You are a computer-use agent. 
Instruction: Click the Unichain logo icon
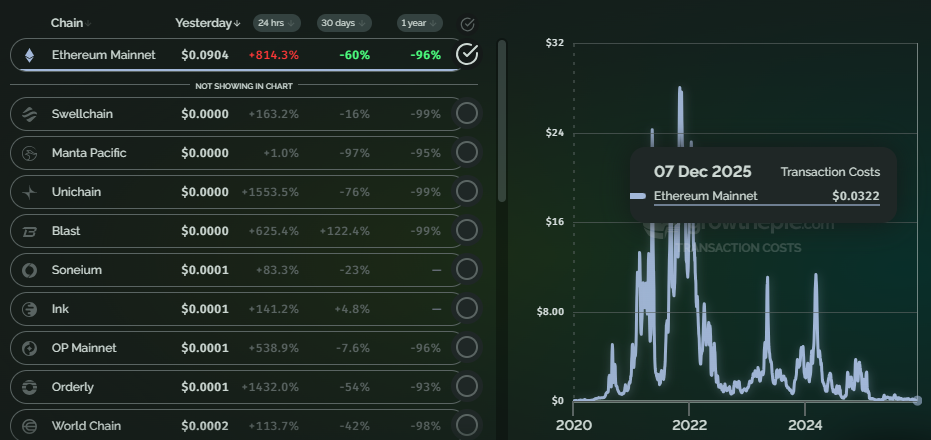pos(30,192)
